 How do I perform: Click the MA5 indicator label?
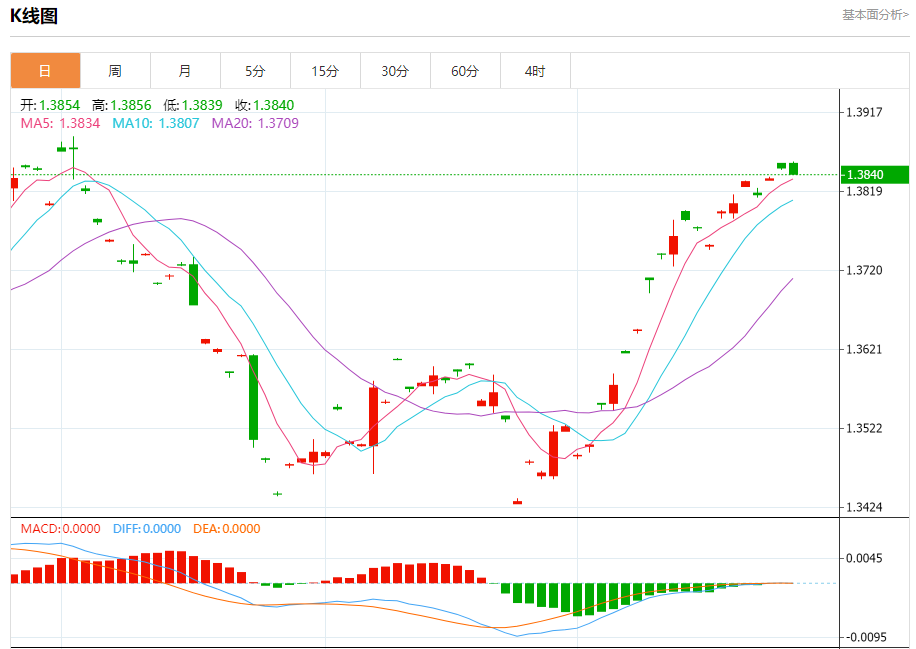click(60, 123)
